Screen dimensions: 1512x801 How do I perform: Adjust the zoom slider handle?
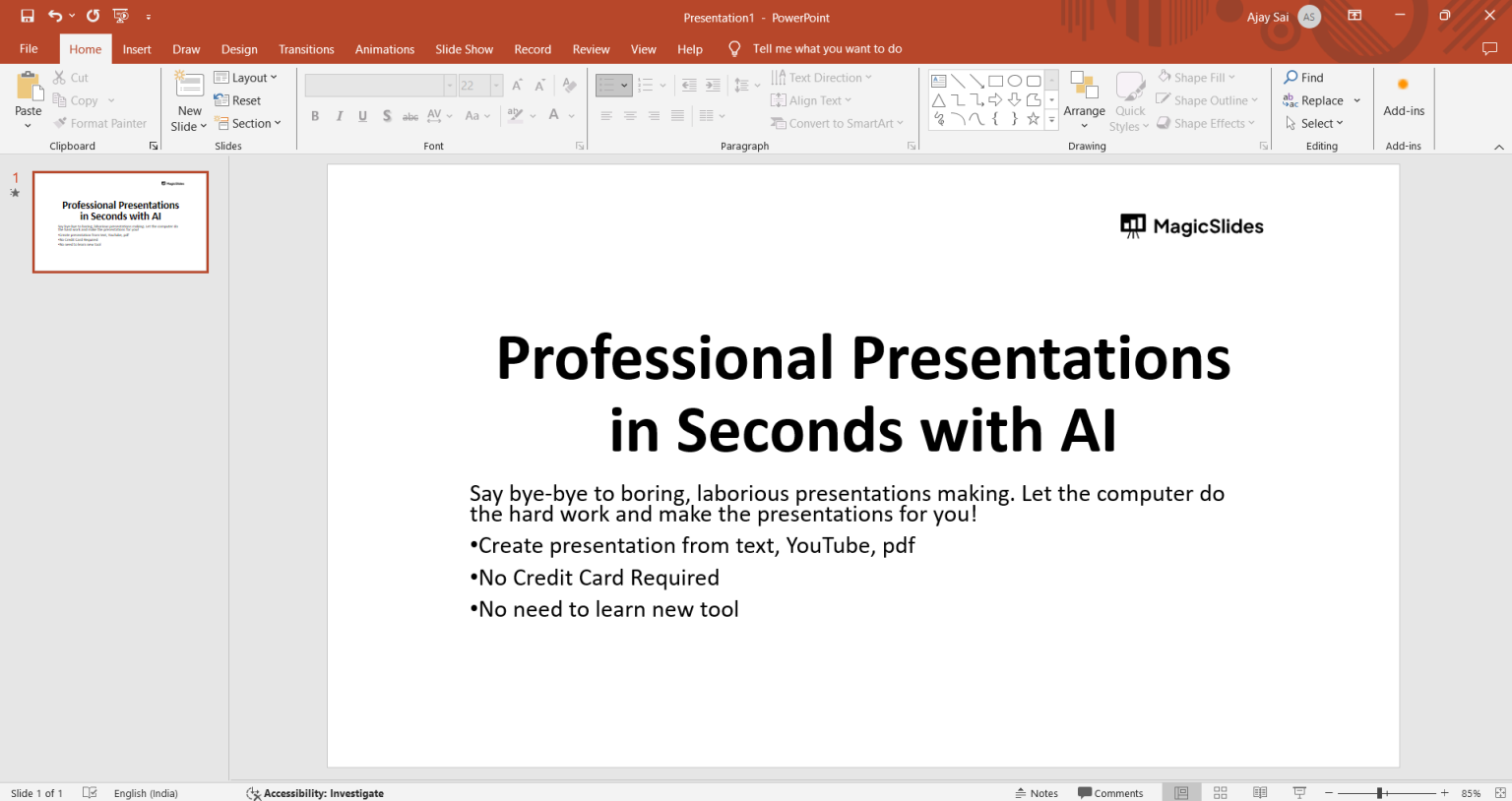[1380, 792]
